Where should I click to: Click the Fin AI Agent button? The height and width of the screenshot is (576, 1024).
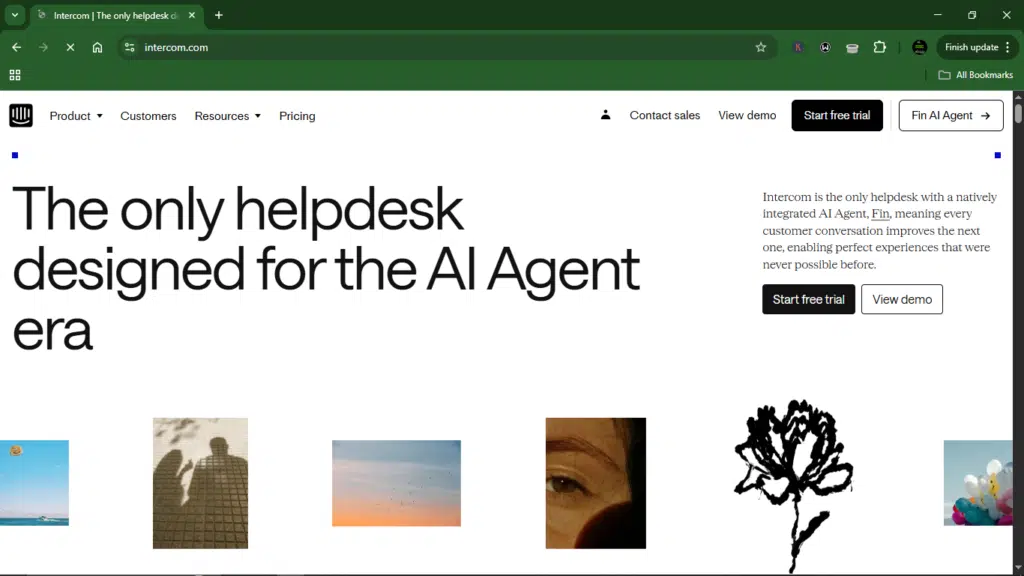pos(950,115)
